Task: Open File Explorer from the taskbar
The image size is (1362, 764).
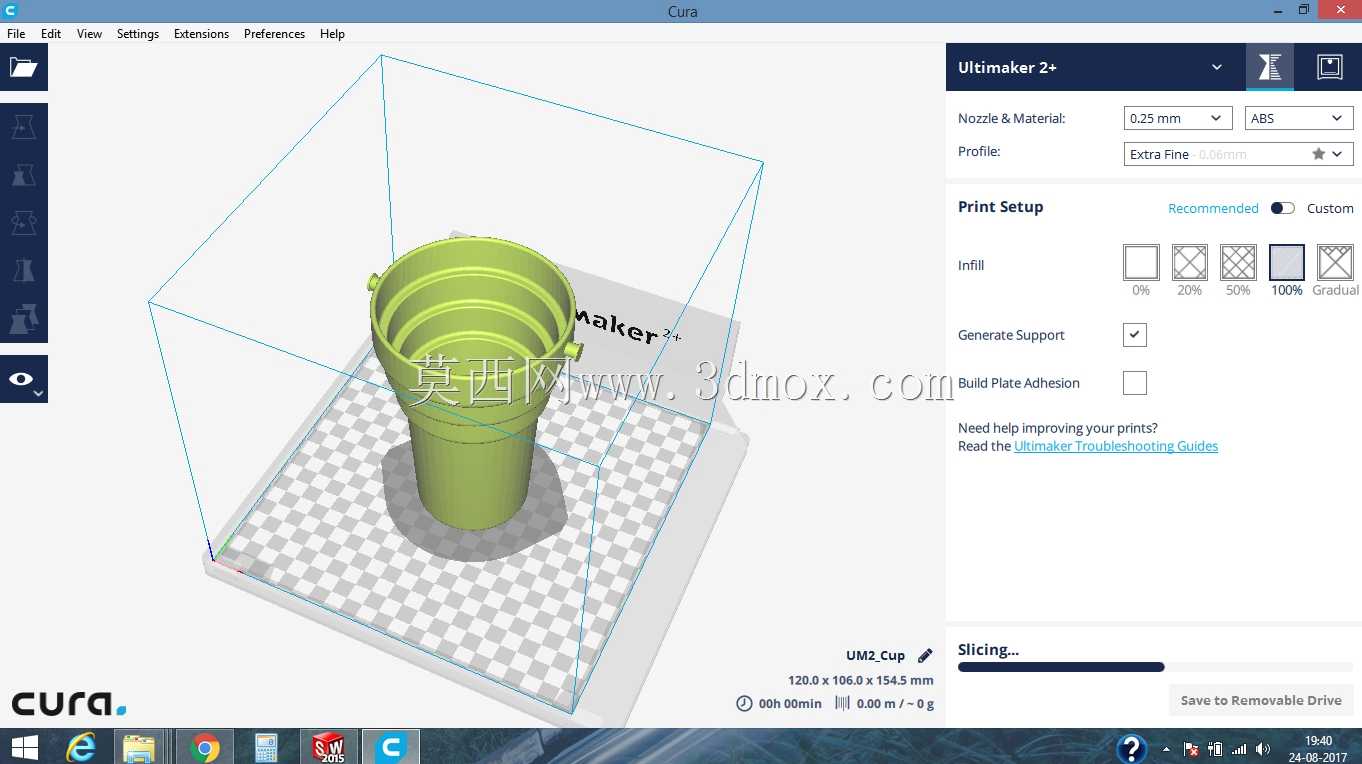Action: point(139,747)
